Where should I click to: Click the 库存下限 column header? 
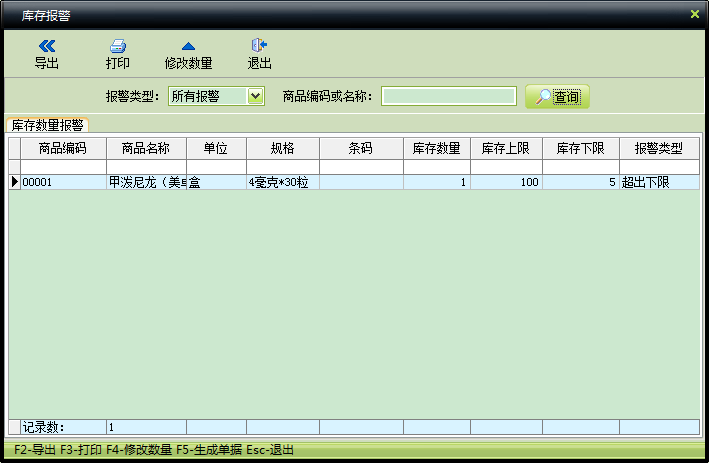tap(581, 148)
